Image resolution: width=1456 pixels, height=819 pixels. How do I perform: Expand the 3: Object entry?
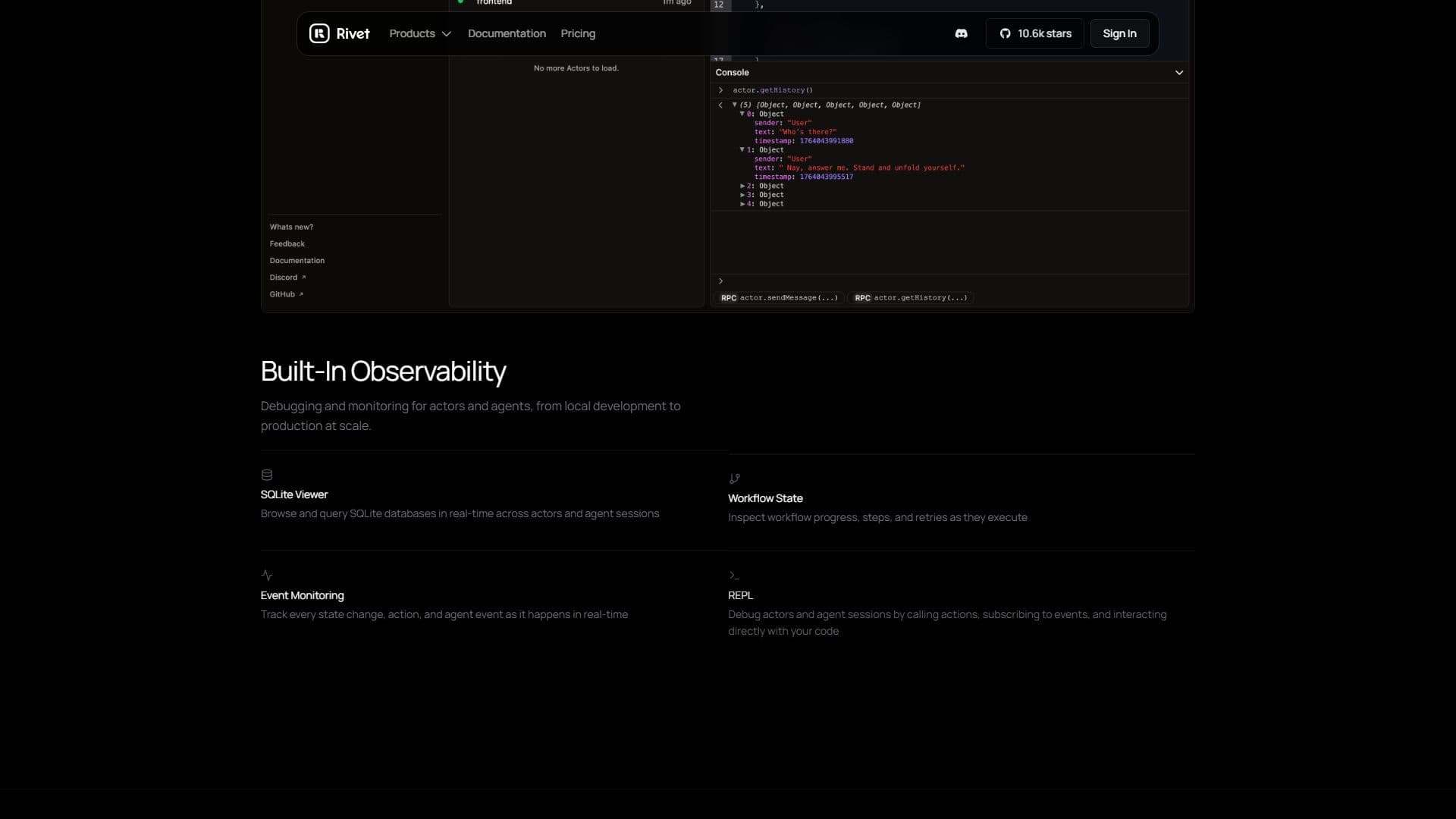tap(742, 195)
